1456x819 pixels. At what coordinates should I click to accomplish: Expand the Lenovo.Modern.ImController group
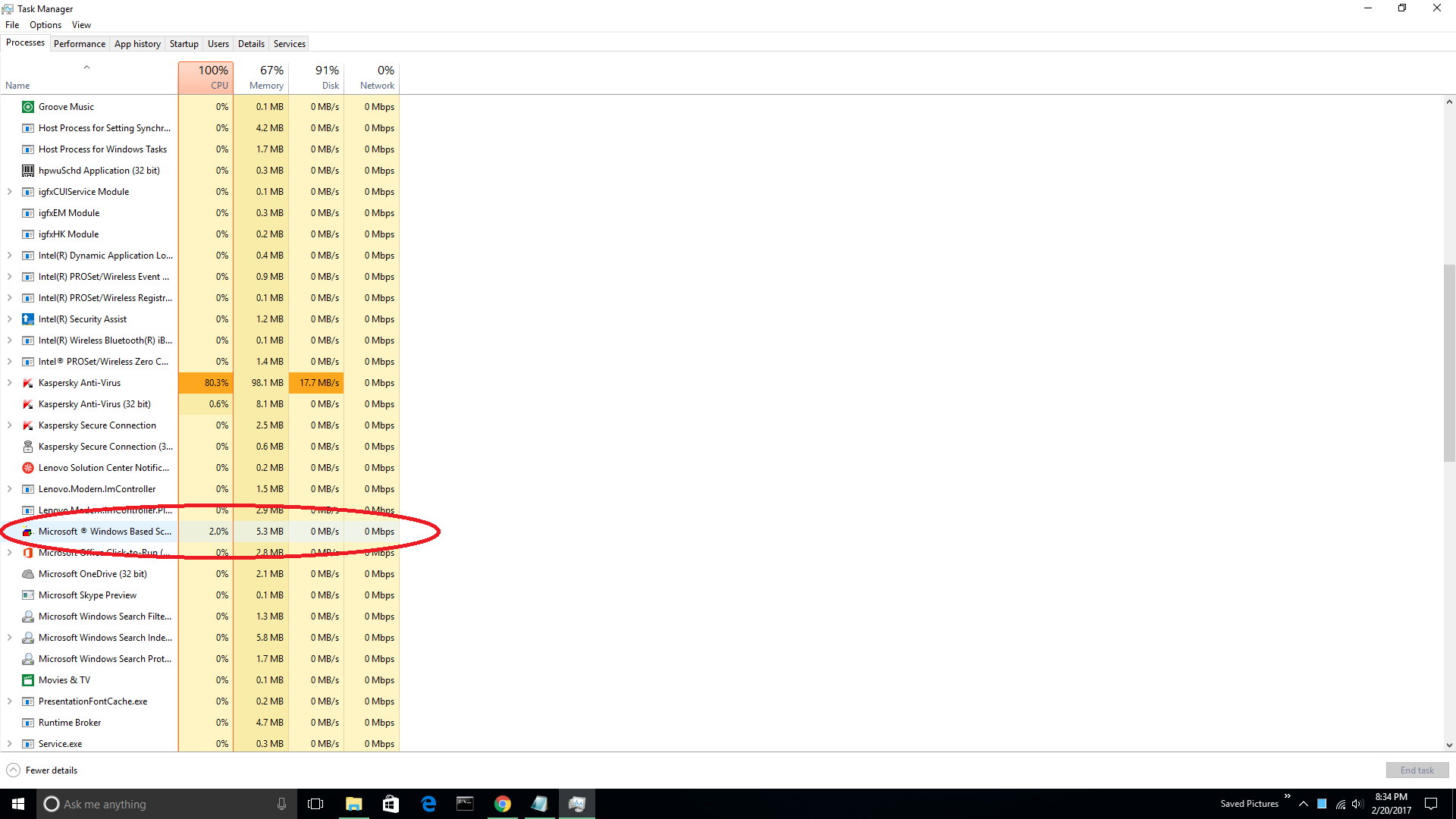pos(10,489)
